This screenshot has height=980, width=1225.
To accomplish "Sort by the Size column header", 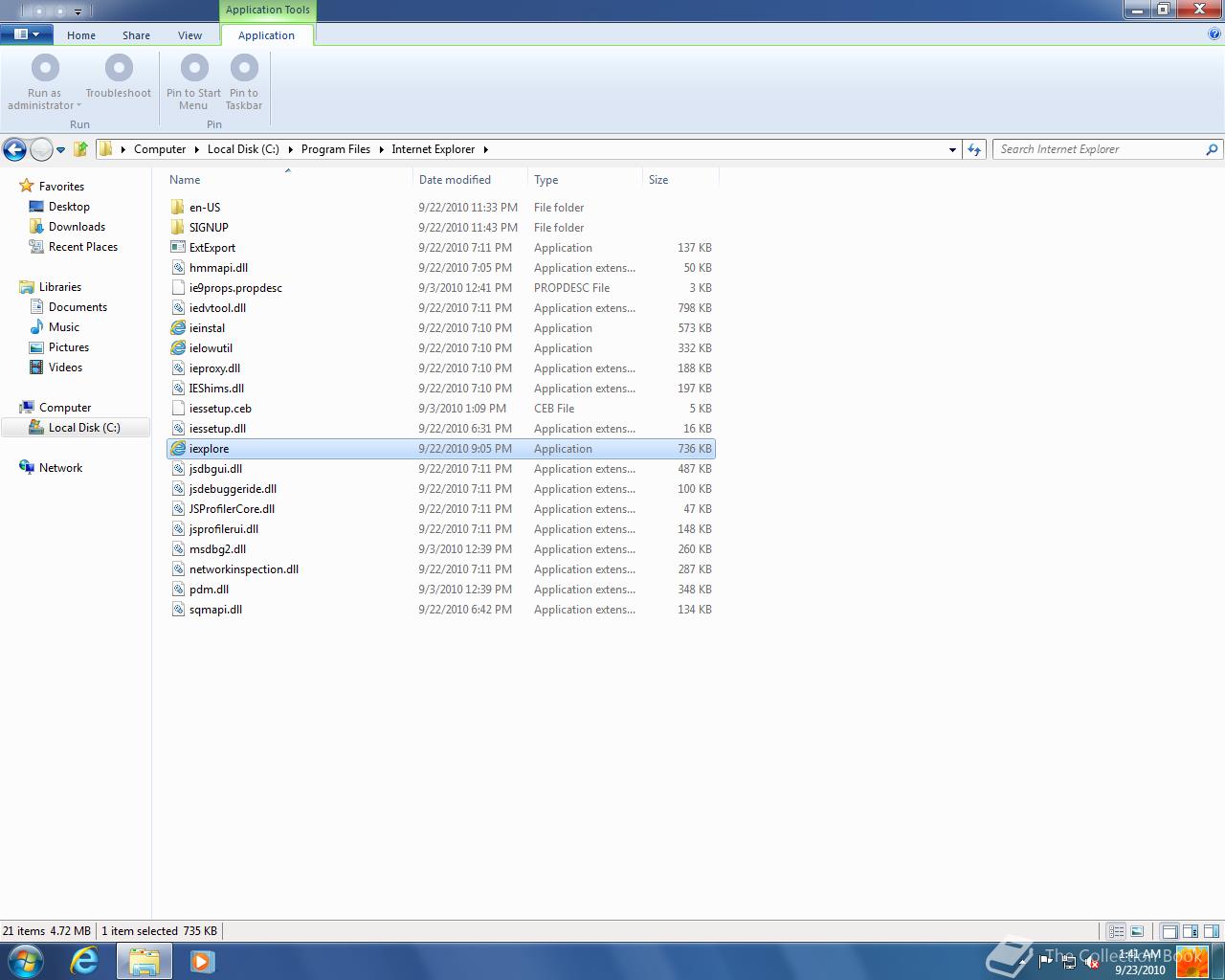I will [680, 179].
